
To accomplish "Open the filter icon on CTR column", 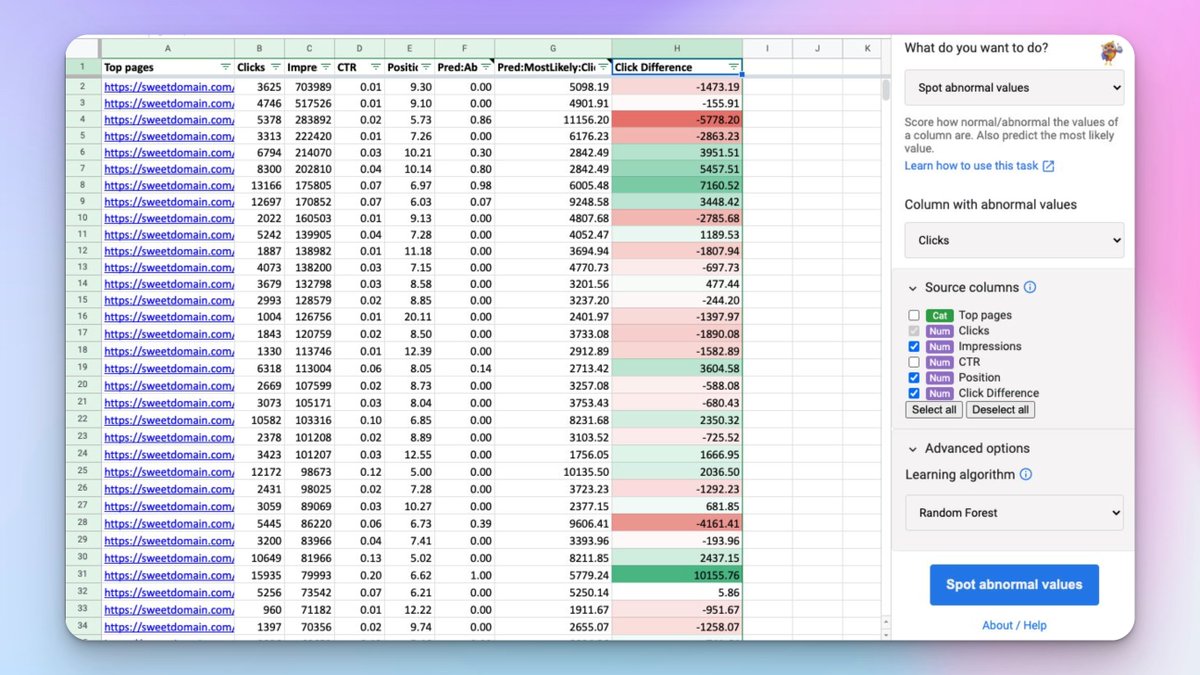I will click(376, 67).
